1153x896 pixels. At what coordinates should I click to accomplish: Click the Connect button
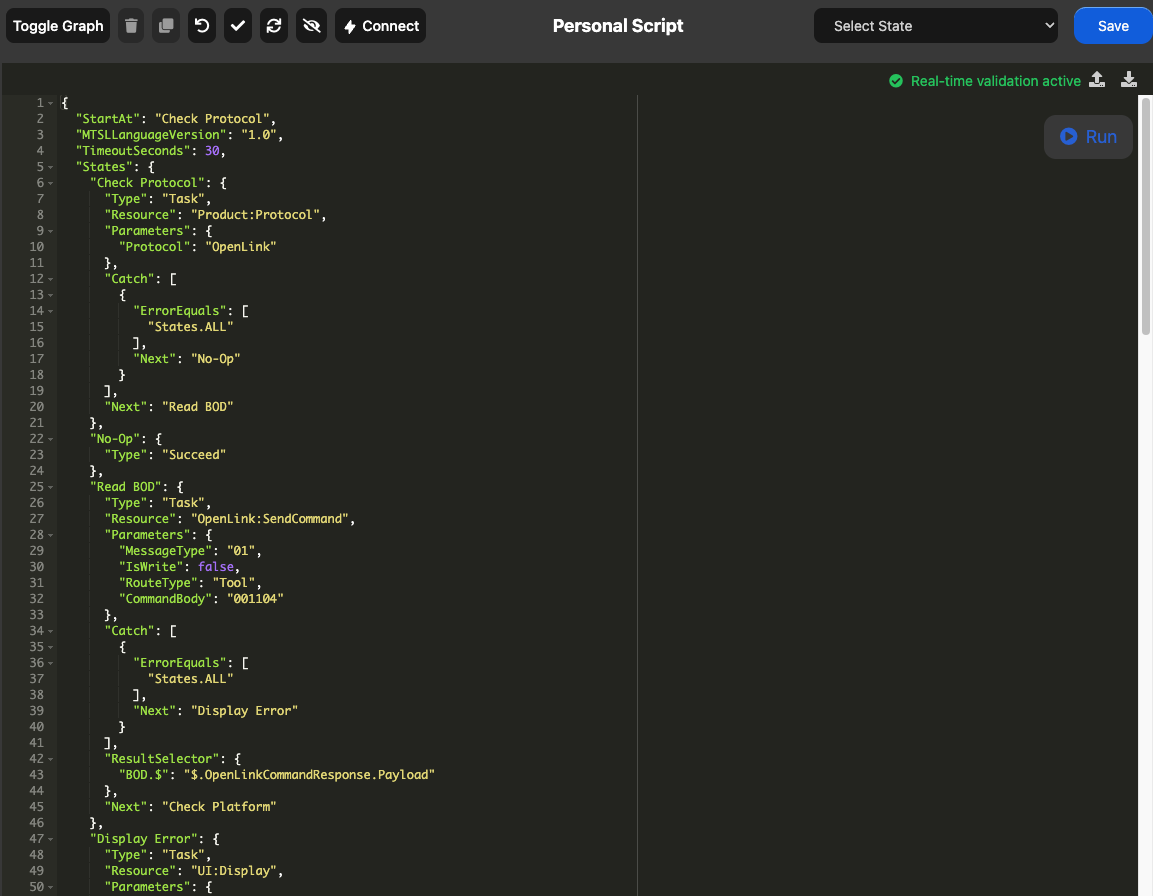380,26
